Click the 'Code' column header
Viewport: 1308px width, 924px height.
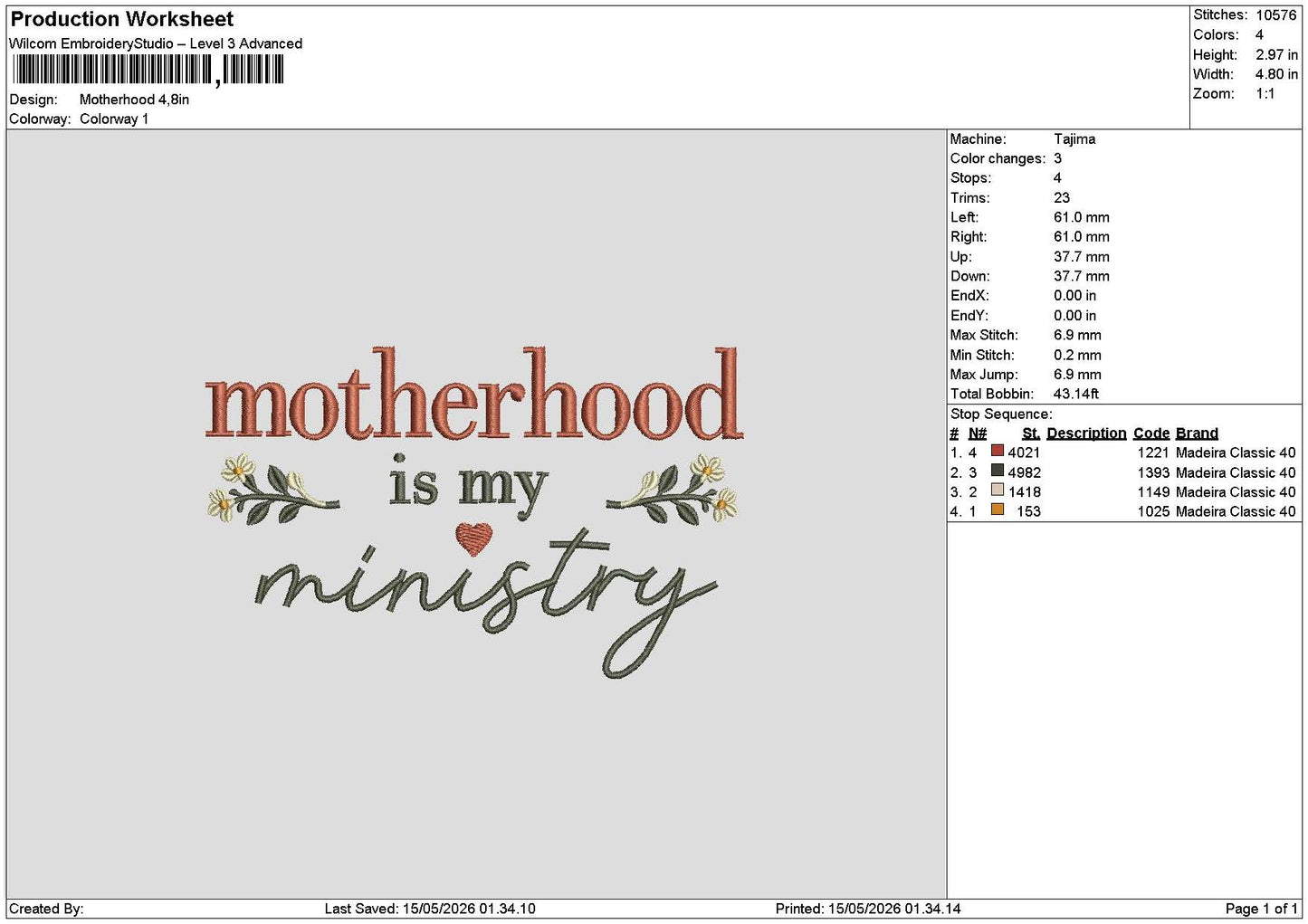(x=1151, y=433)
